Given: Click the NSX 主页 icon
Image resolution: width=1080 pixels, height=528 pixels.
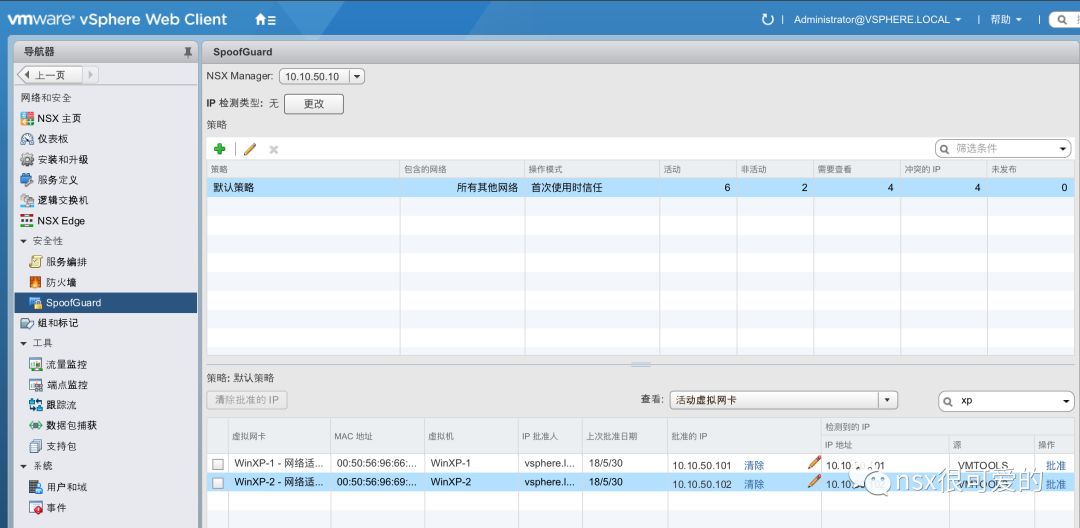Looking at the screenshot, I should click(x=27, y=118).
